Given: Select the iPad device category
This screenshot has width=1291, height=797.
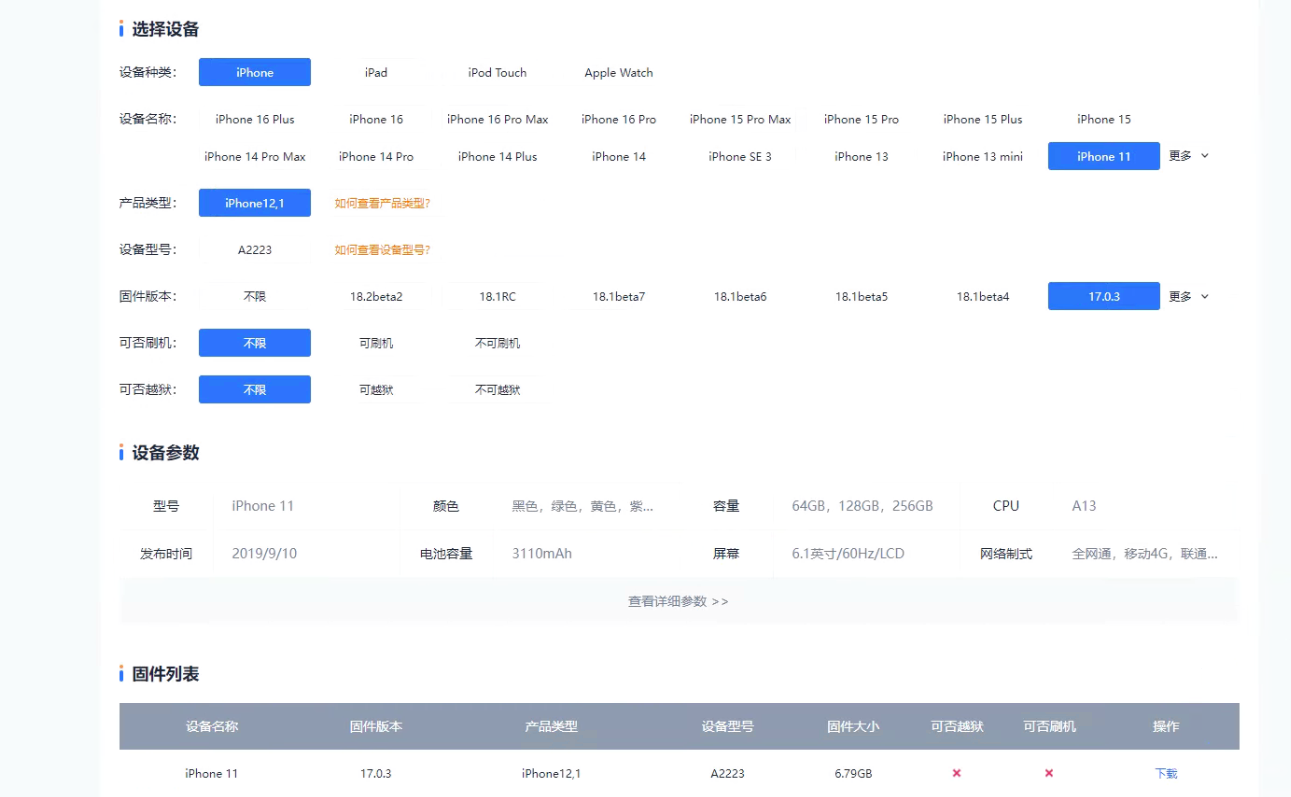Looking at the screenshot, I should point(376,72).
